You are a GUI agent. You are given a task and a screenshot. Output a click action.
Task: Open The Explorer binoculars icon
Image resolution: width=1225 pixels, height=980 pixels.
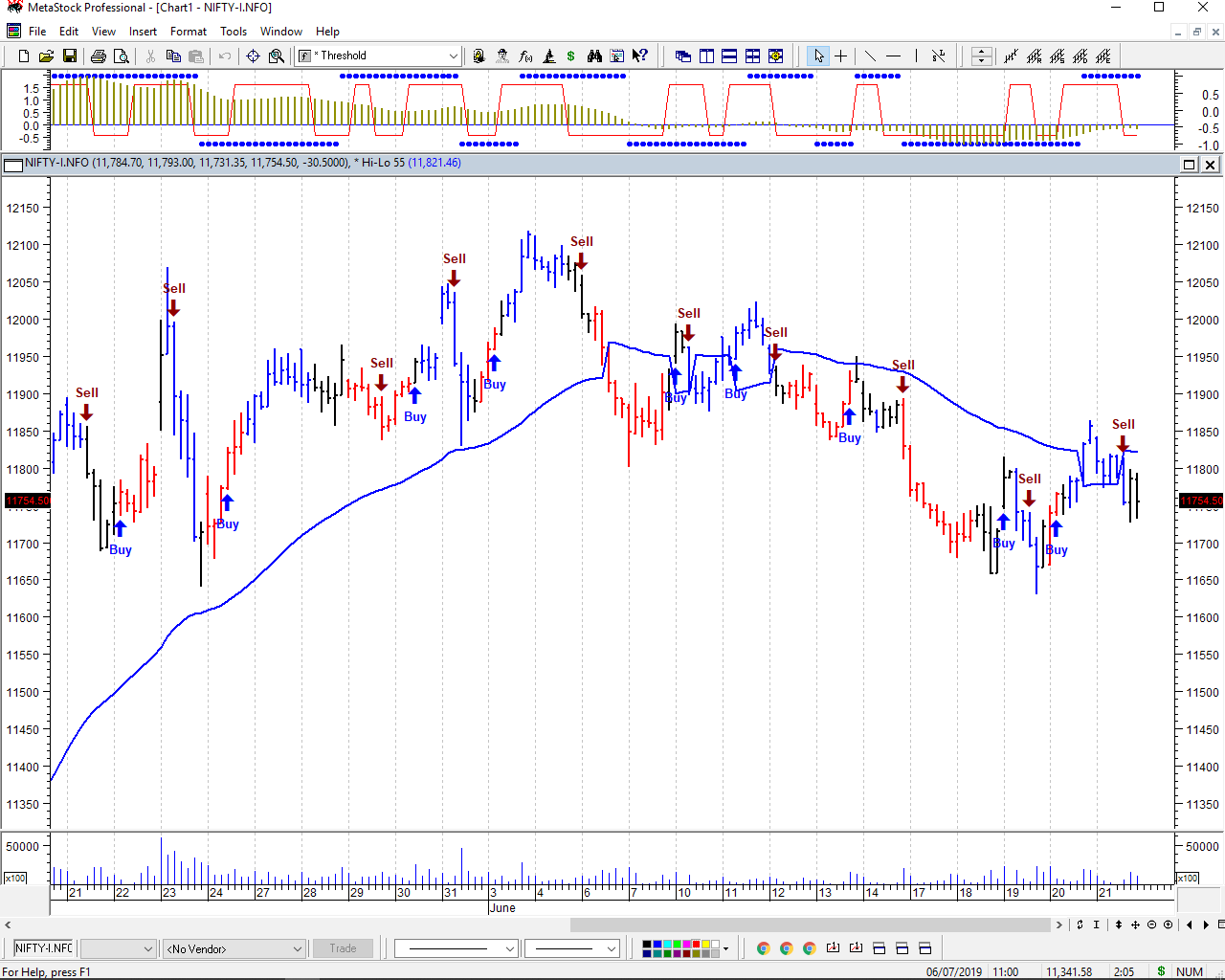pos(594,56)
